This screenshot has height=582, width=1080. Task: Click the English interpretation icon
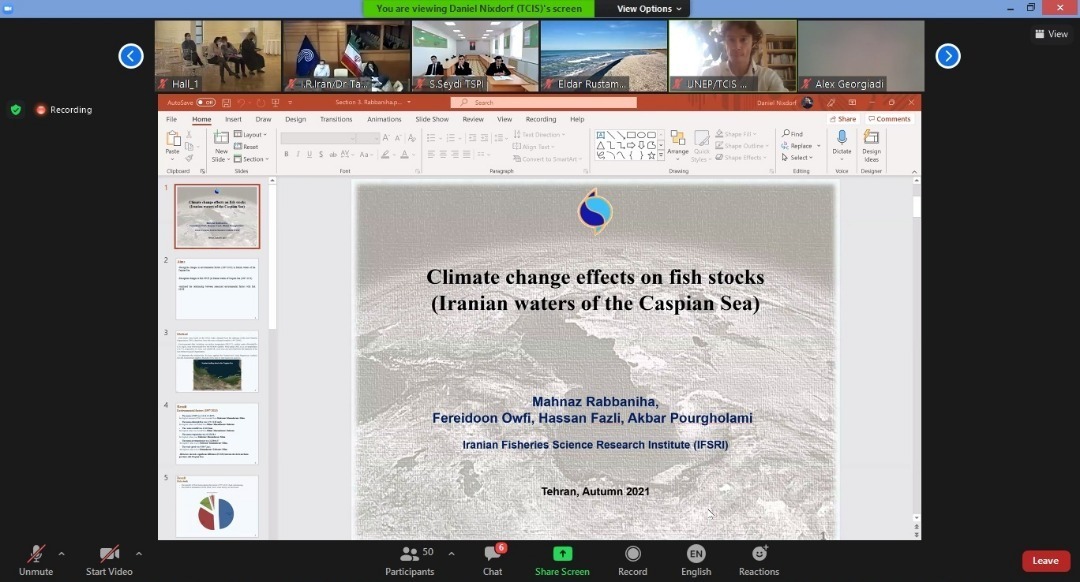tap(696, 554)
